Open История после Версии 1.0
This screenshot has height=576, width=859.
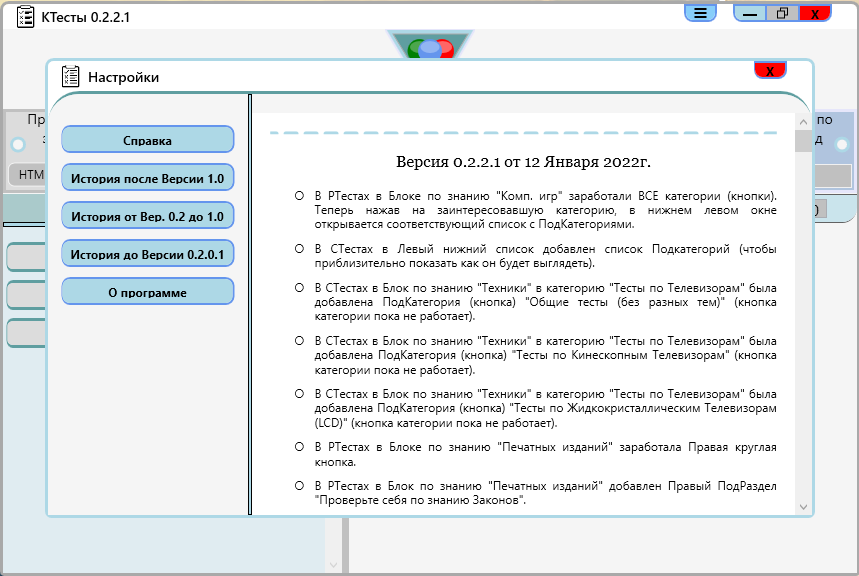147,178
